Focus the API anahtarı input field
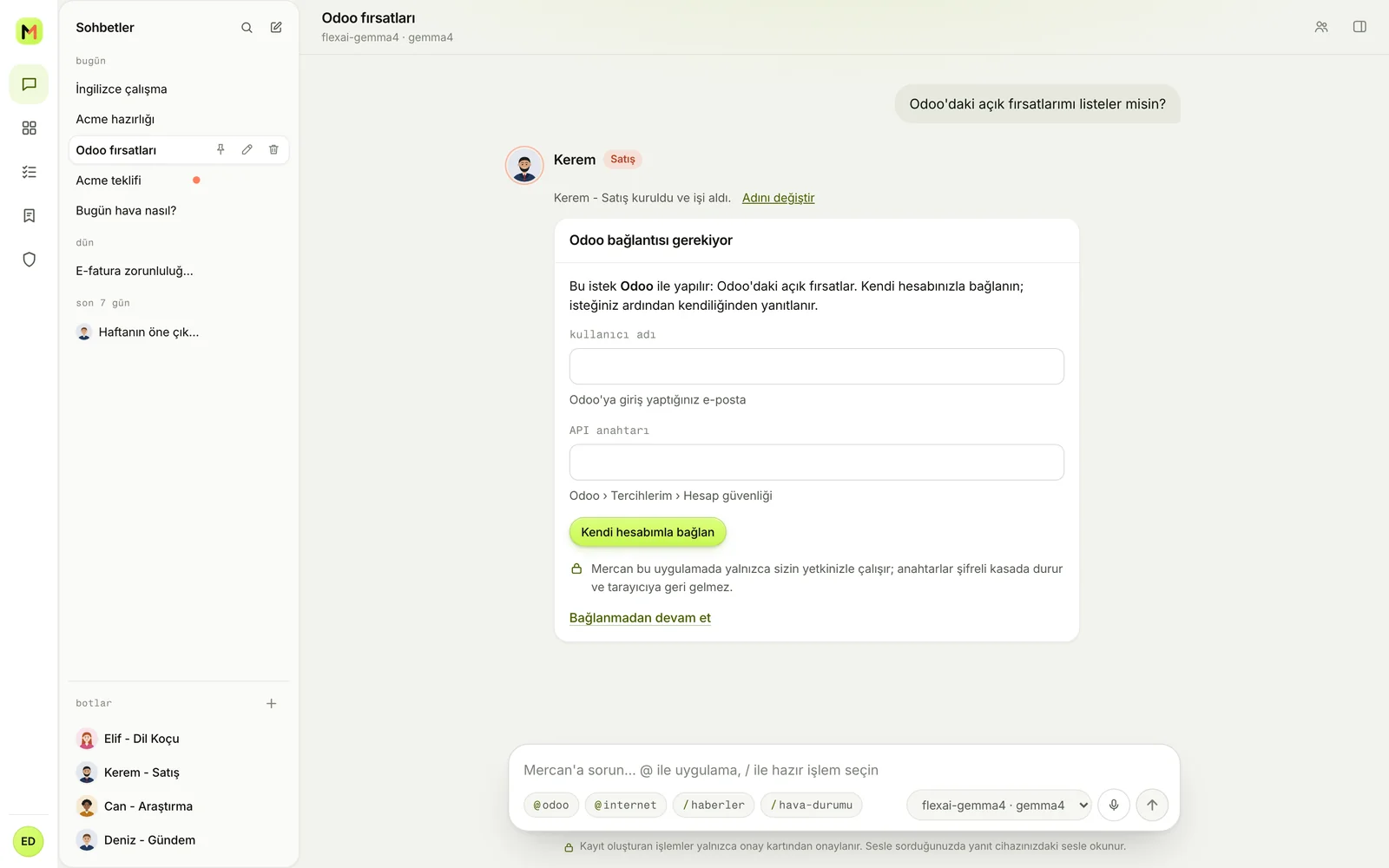 817,463
